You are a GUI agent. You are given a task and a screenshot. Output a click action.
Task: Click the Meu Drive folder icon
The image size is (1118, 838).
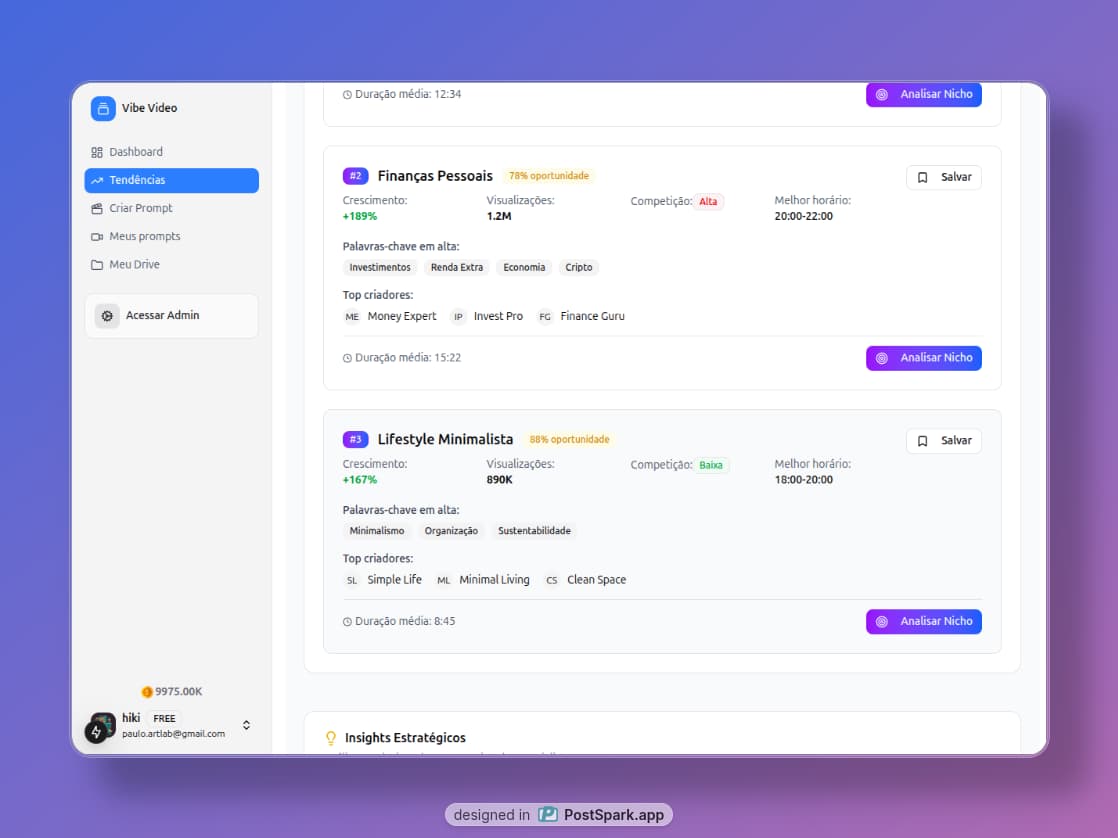(97, 265)
